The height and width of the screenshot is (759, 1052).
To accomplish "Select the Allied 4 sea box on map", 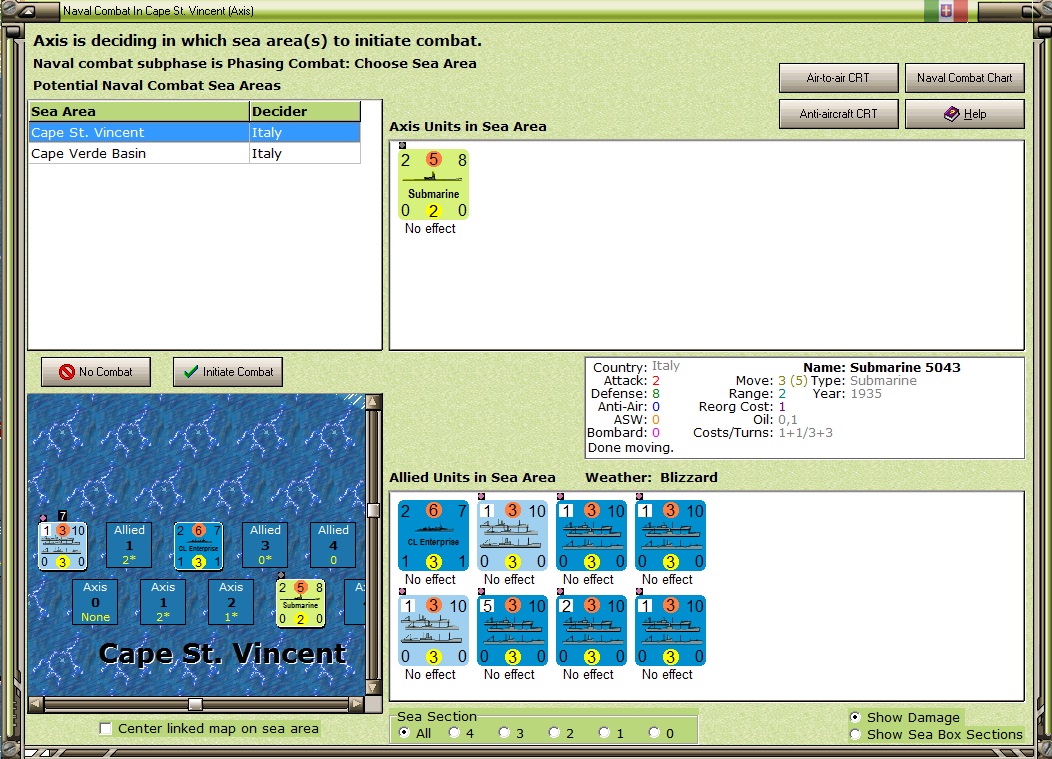I will tap(333, 546).
